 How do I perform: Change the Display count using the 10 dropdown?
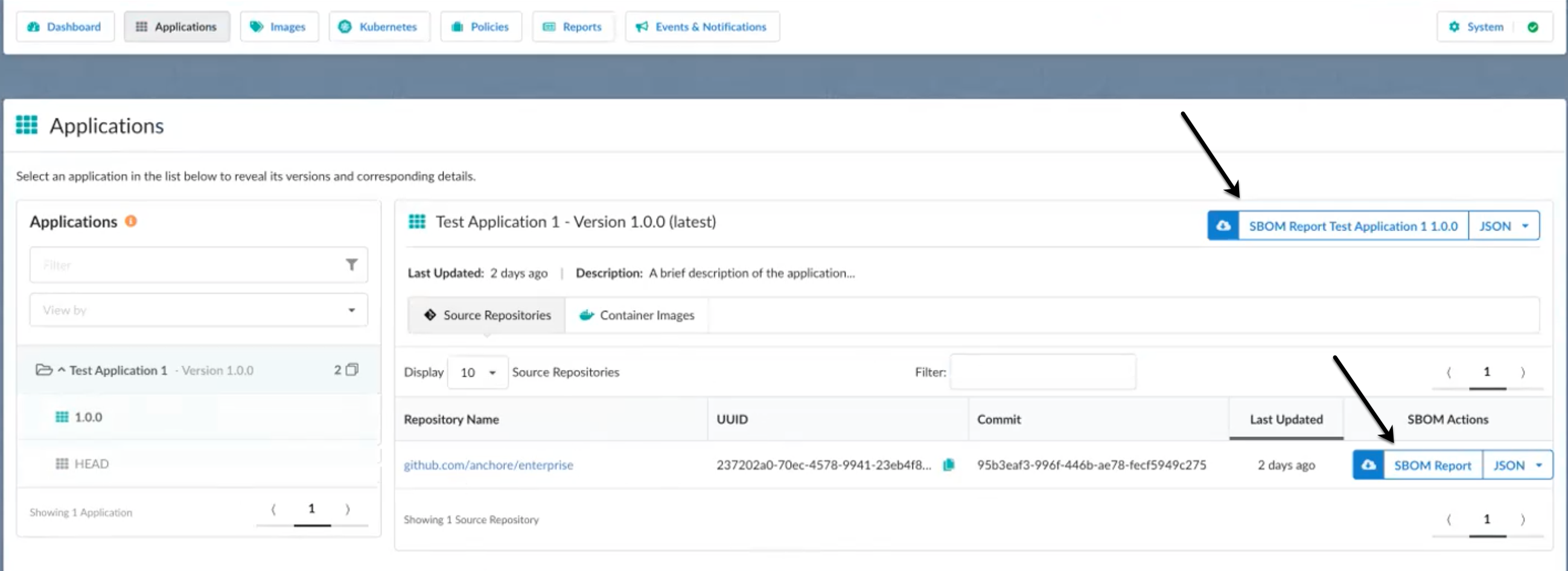coord(477,372)
